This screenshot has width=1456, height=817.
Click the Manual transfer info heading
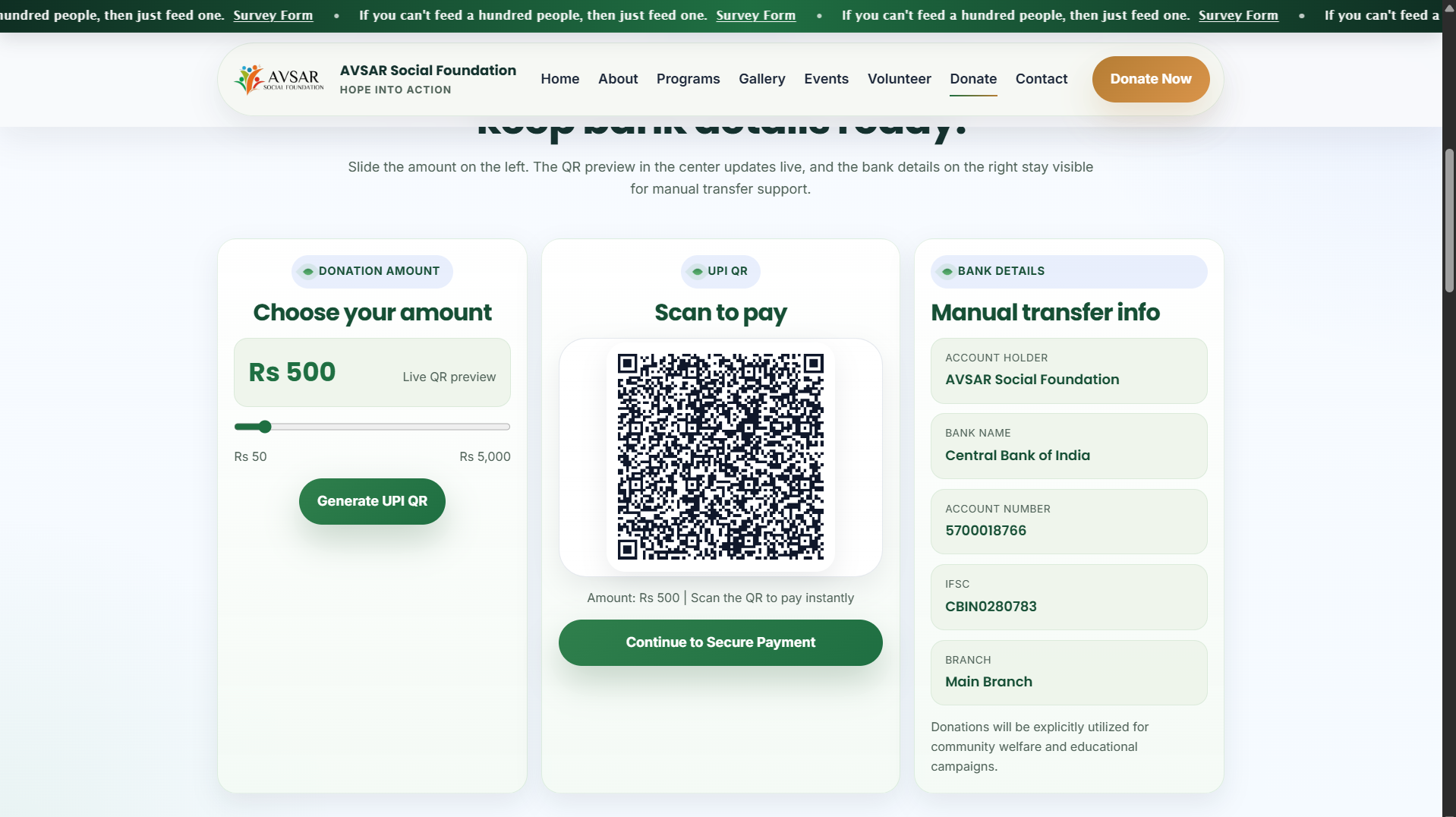click(1045, 312)
